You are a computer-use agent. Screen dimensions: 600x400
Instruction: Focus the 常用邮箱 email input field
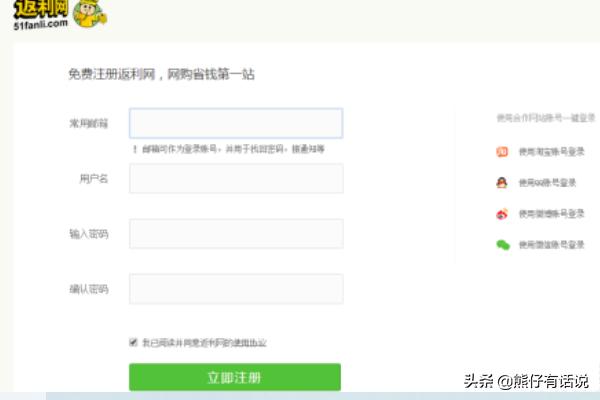[236, 123]
